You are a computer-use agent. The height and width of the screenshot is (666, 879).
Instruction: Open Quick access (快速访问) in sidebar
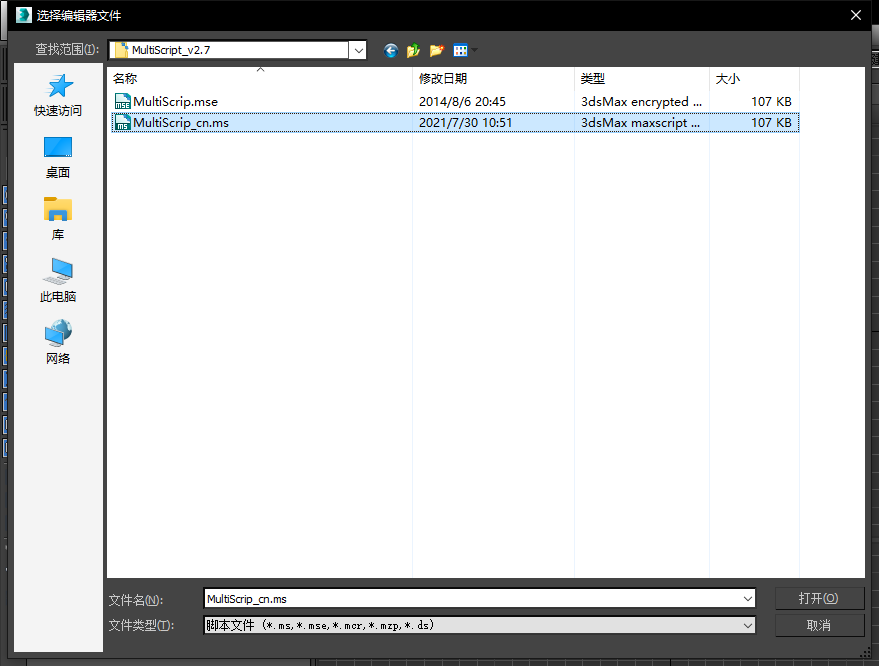(58, 96)
